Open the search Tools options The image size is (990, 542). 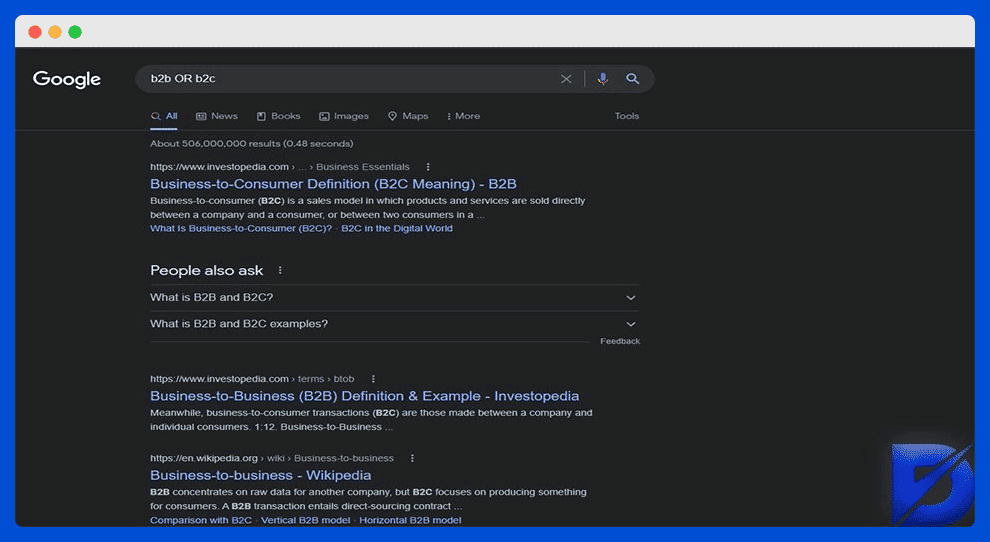(627, 116)
